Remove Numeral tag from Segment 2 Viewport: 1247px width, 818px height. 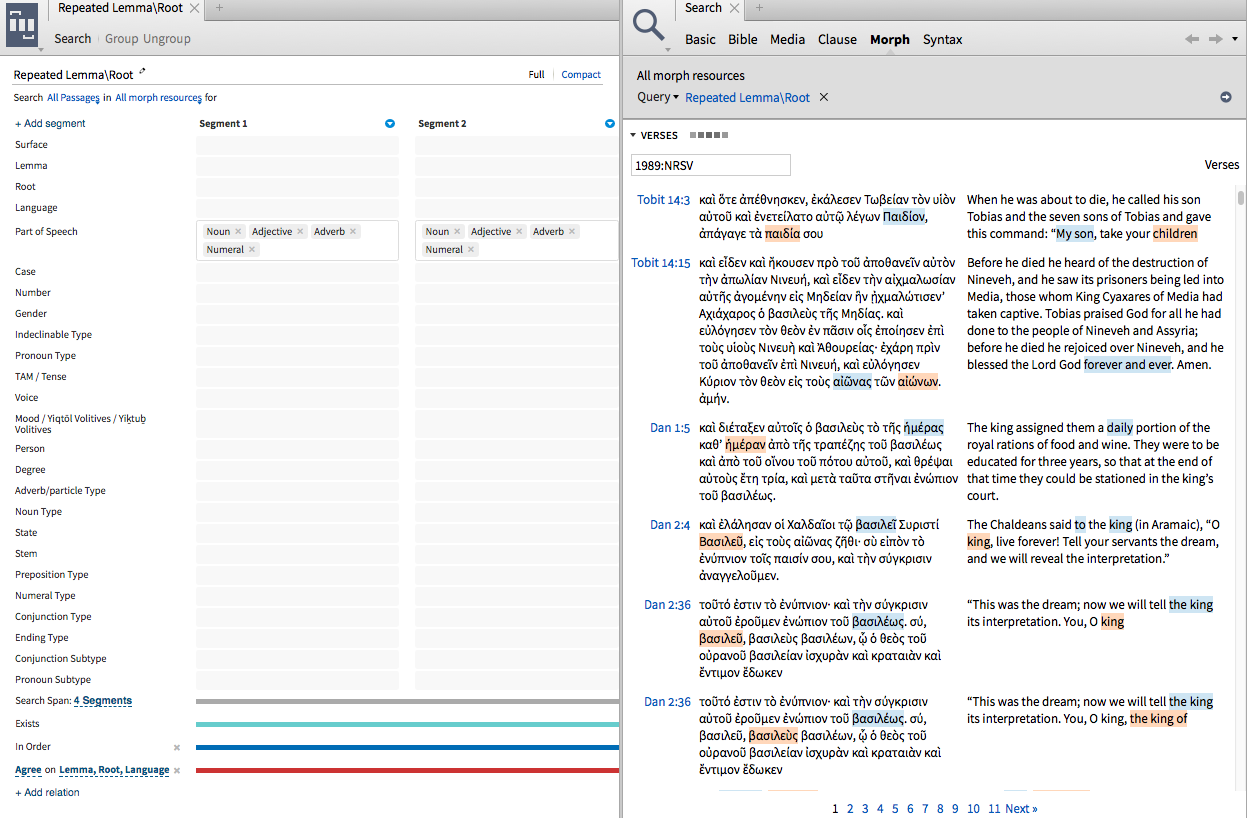(471, 250)
